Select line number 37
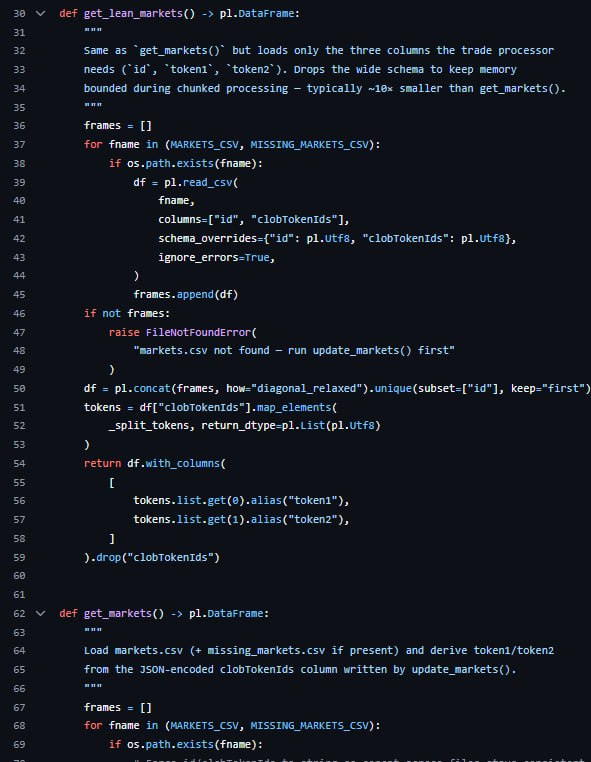Viewport: 591px width, 762px height. tap(19, 145)
